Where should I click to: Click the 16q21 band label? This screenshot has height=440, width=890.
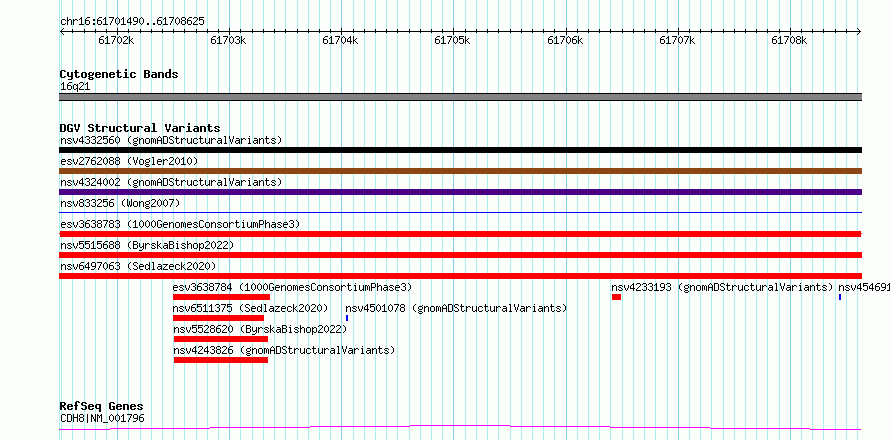[75, 87]
